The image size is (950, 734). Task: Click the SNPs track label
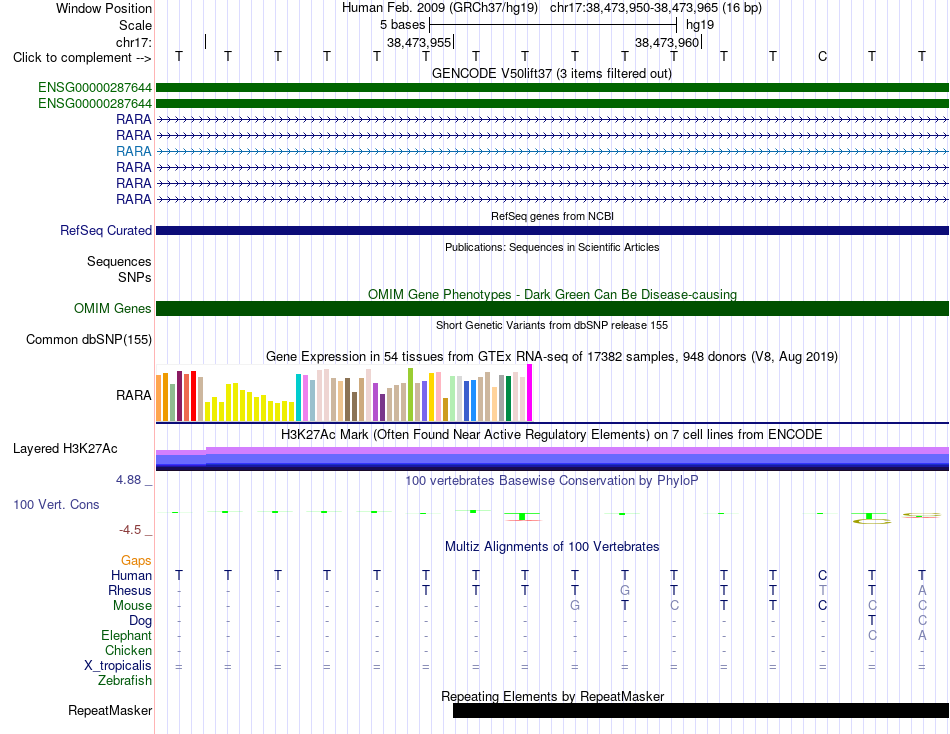coord(135,277)
